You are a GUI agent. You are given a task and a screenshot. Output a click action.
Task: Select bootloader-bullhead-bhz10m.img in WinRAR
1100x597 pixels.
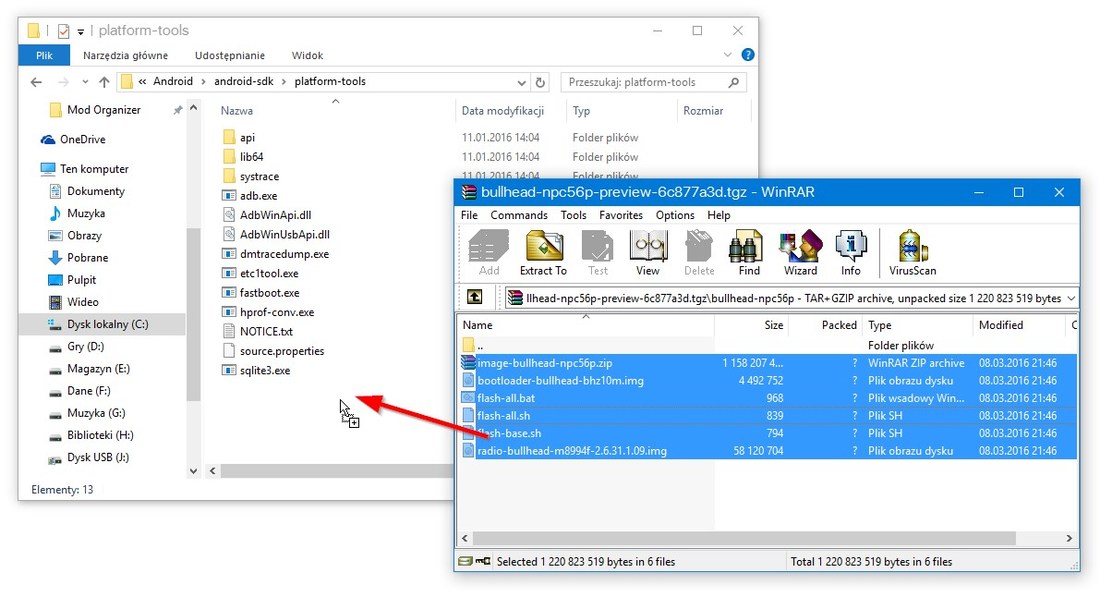click(560, 380)
